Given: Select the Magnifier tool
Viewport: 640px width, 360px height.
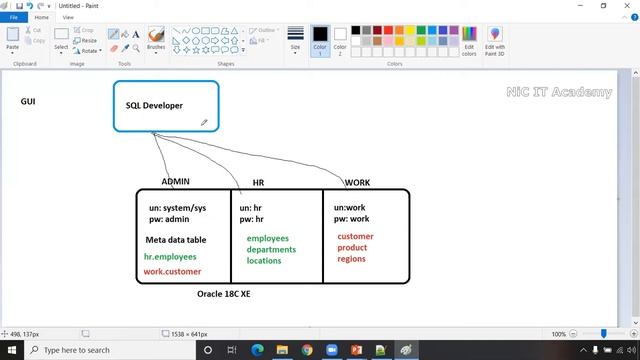Looking at the screenshot, I should (136, 49).
